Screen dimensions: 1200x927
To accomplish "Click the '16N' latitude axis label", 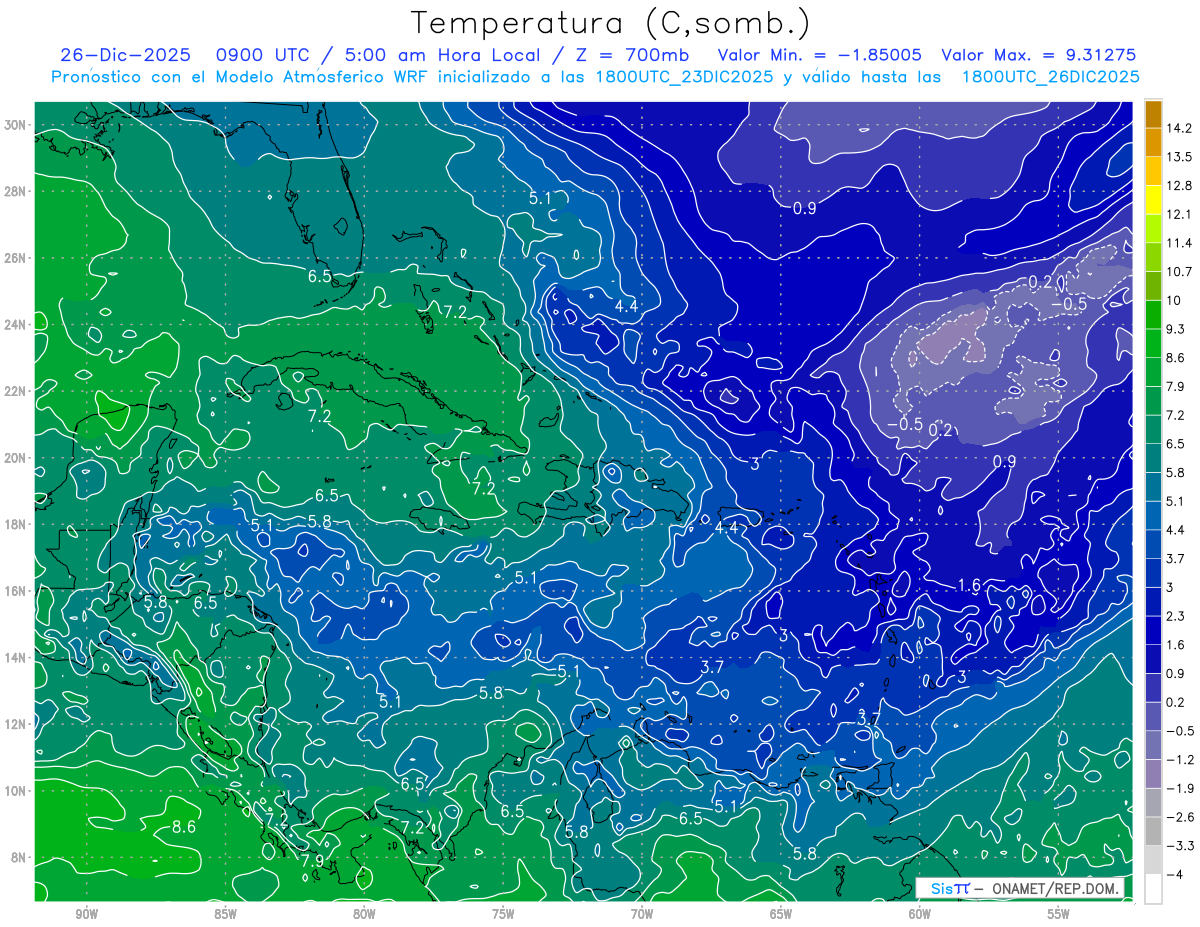I will click(x=16, y=591).
